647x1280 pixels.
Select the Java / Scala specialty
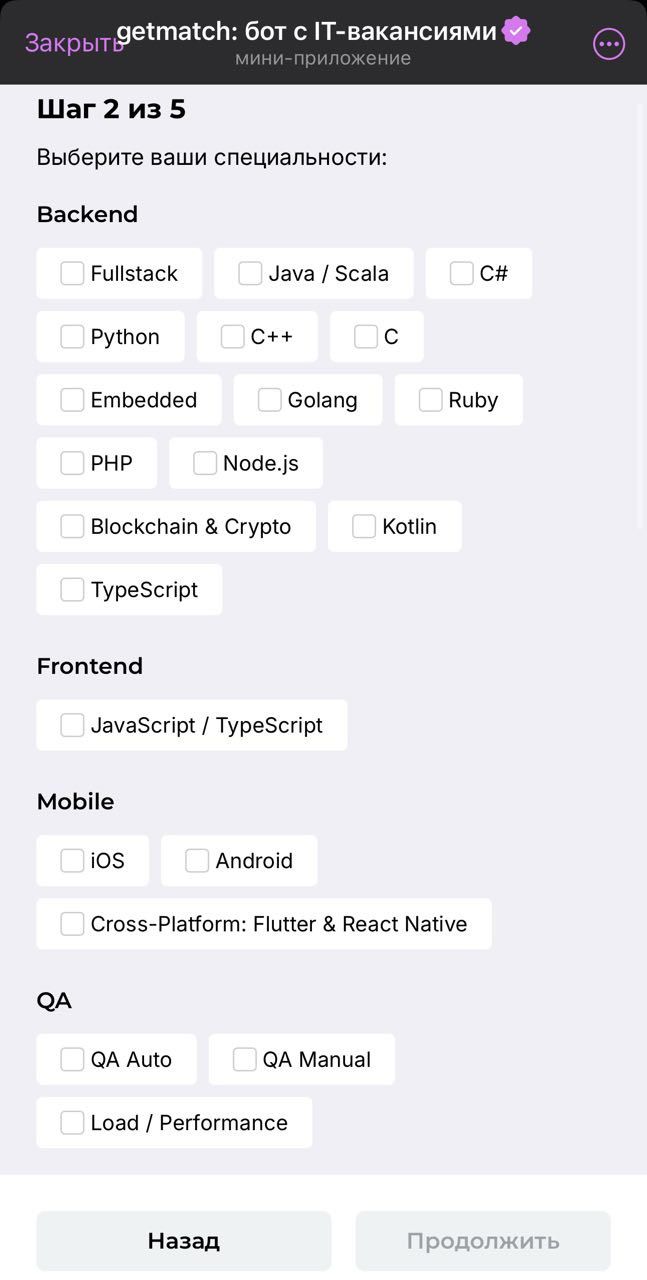(249, 272)
